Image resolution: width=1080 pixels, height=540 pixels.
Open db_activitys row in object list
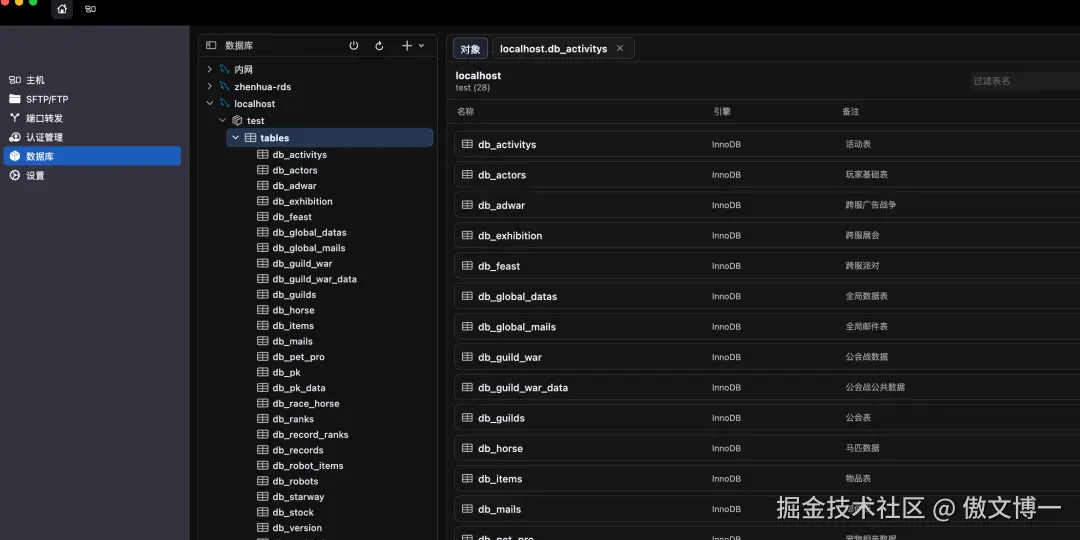point(767,145)
